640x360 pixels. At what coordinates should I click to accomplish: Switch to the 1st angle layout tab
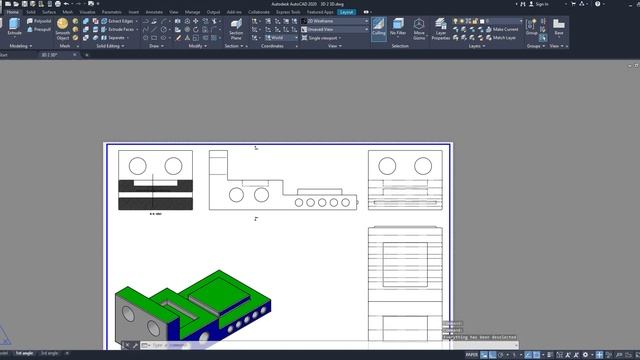(24, 353)
